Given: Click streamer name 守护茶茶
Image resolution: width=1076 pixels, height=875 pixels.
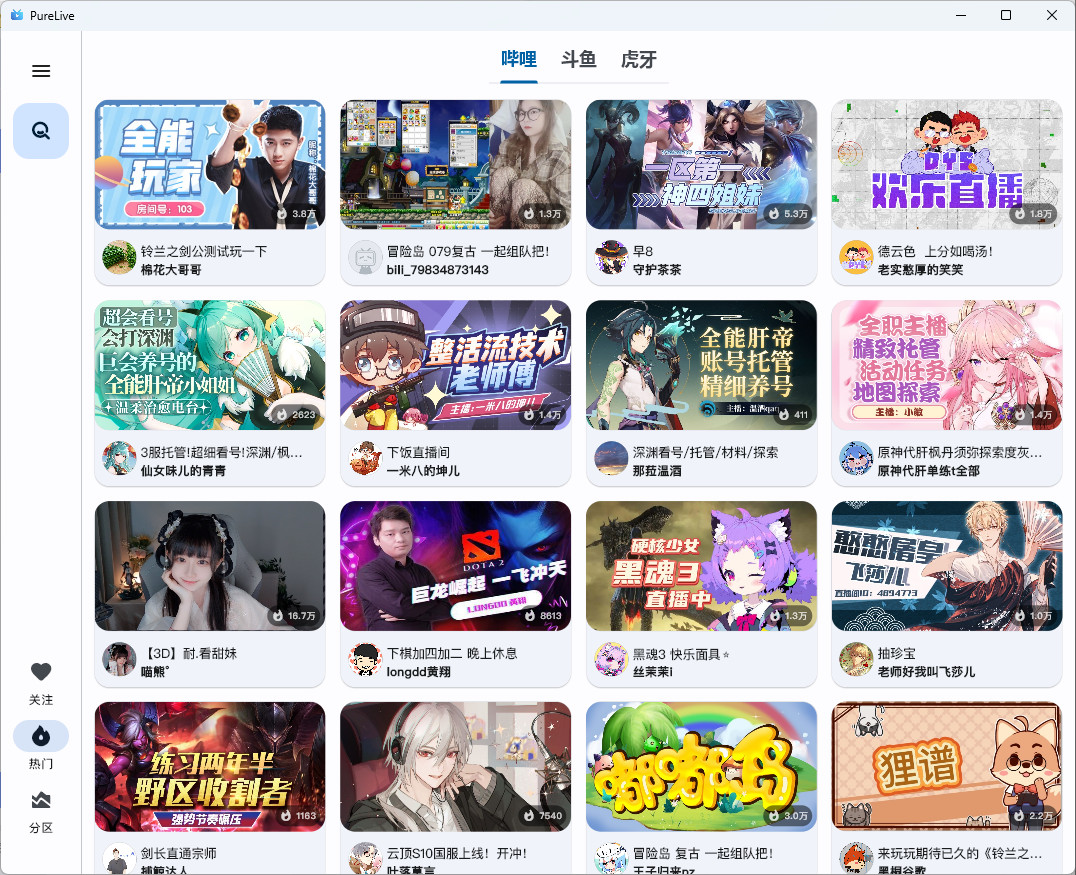Looking at the screenshot, I should tap(657, 270).
